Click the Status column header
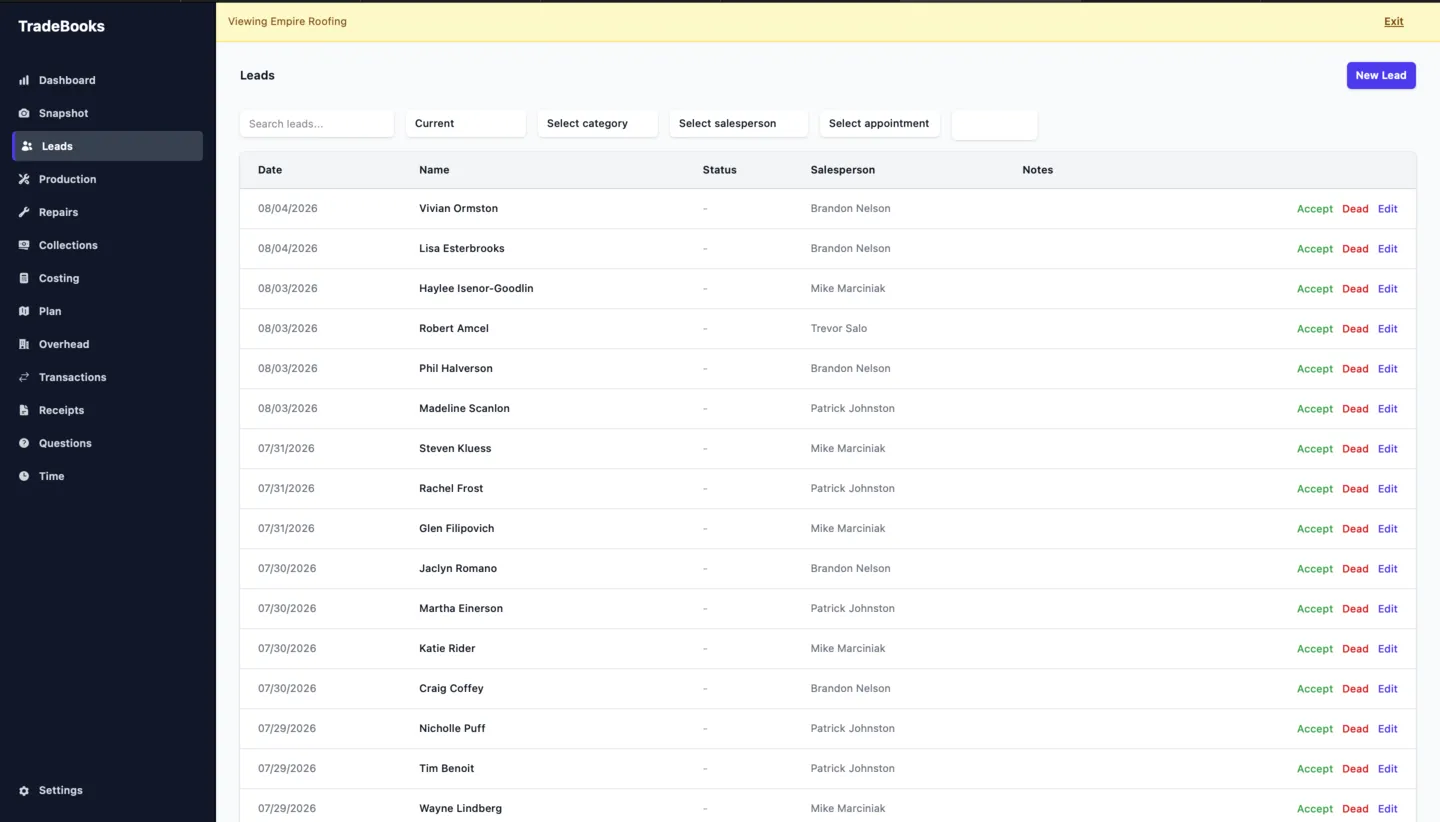This screenshot has height=822, width=1440. coord(720,170)
